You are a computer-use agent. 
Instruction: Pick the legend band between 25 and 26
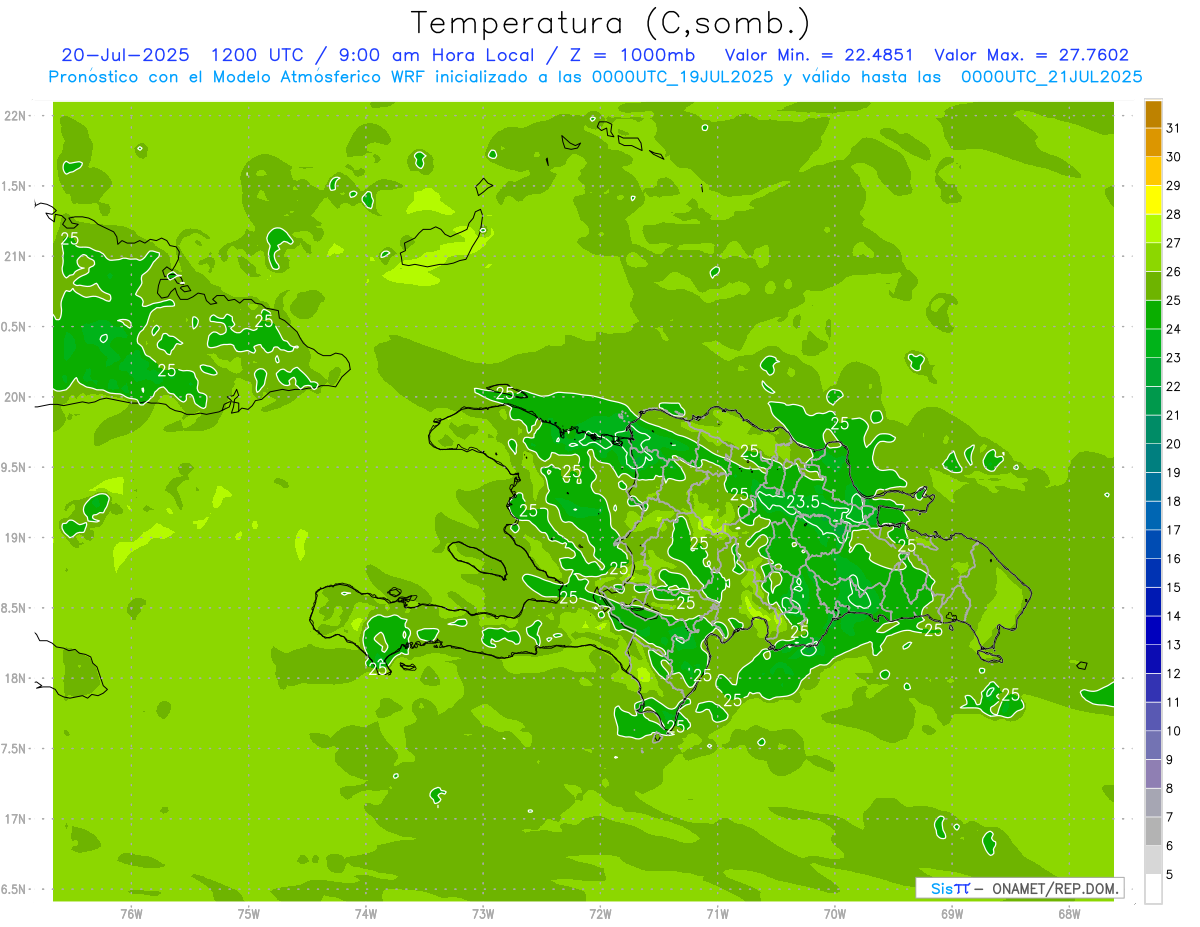[1153, 286]
